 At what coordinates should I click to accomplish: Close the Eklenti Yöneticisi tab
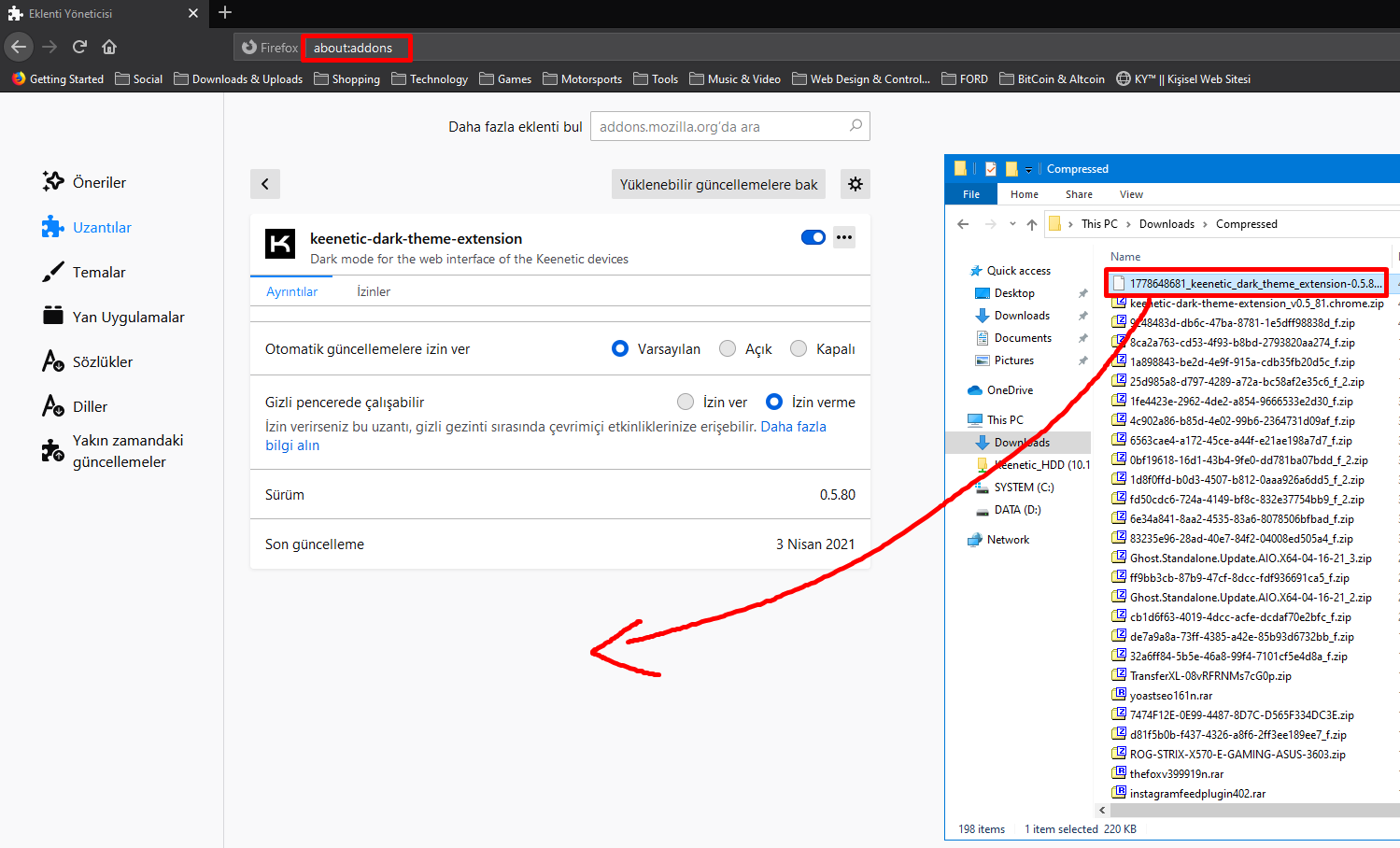click(x=193, y=13)
